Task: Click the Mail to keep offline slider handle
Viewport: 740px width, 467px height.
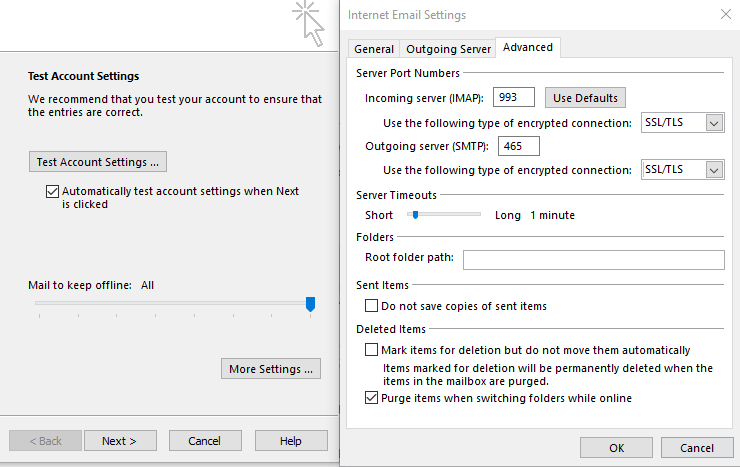Action: click(310, 304)
